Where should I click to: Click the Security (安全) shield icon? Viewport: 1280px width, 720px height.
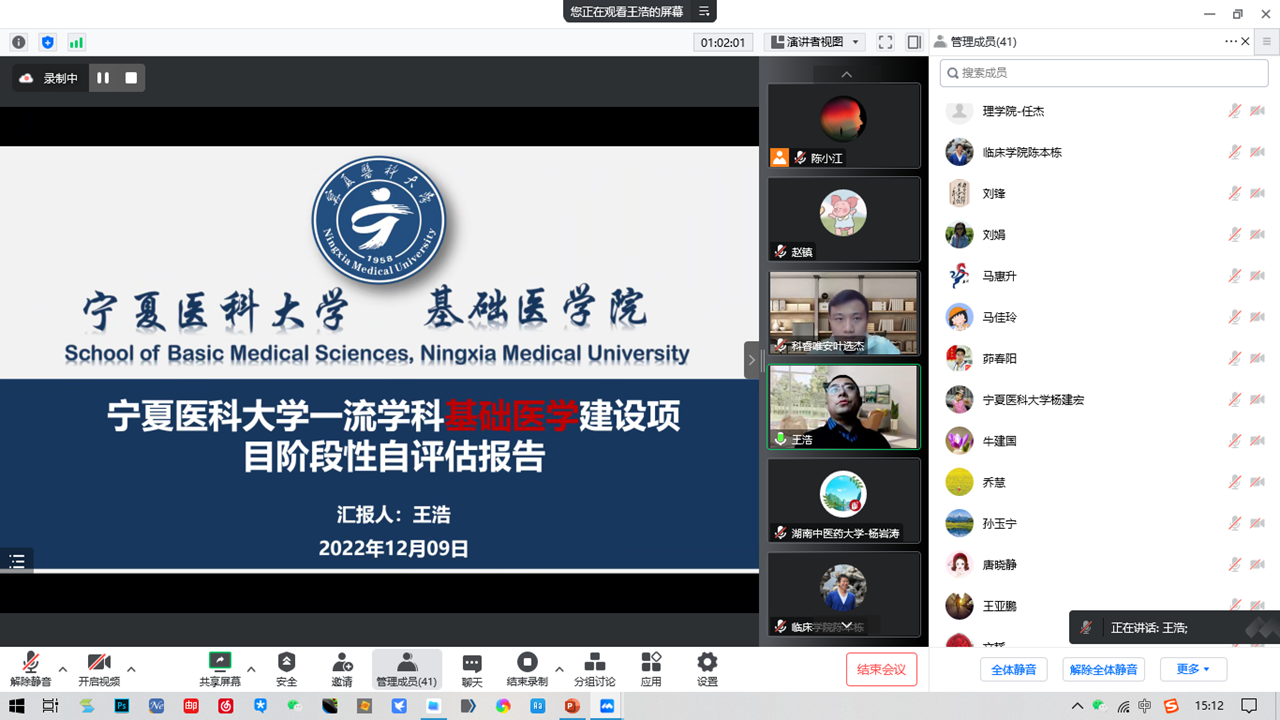[x=286, y=662]
